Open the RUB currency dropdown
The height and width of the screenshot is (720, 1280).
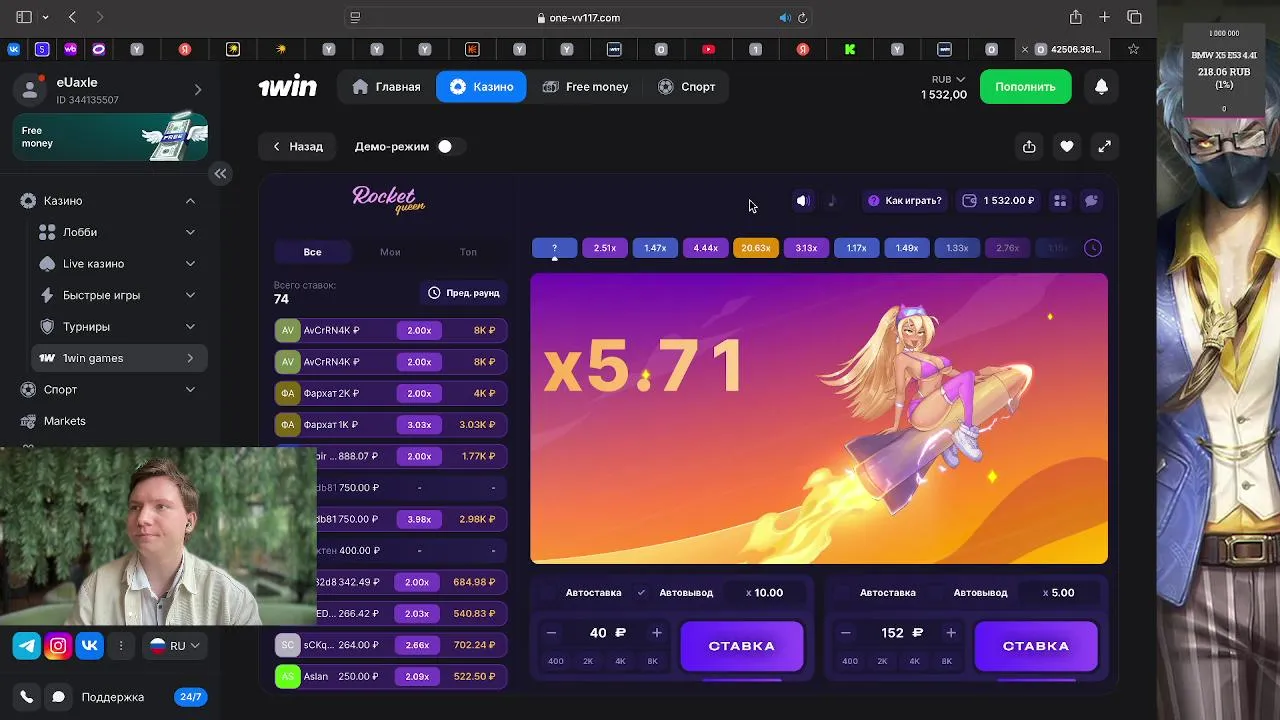point(948,79)
